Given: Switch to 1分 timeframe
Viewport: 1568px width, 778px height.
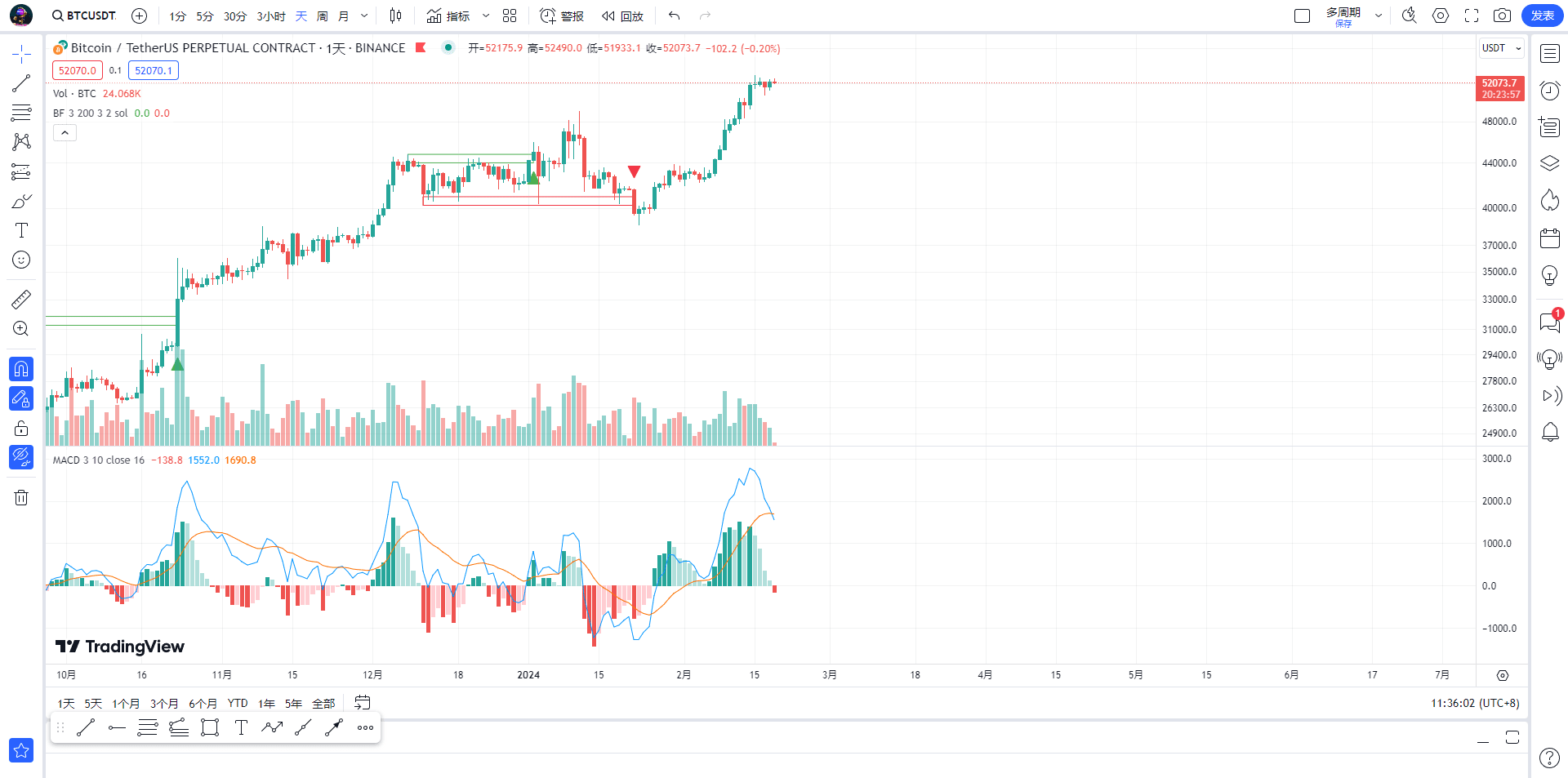Looking at the screenshot, I should tap(177, 16).
